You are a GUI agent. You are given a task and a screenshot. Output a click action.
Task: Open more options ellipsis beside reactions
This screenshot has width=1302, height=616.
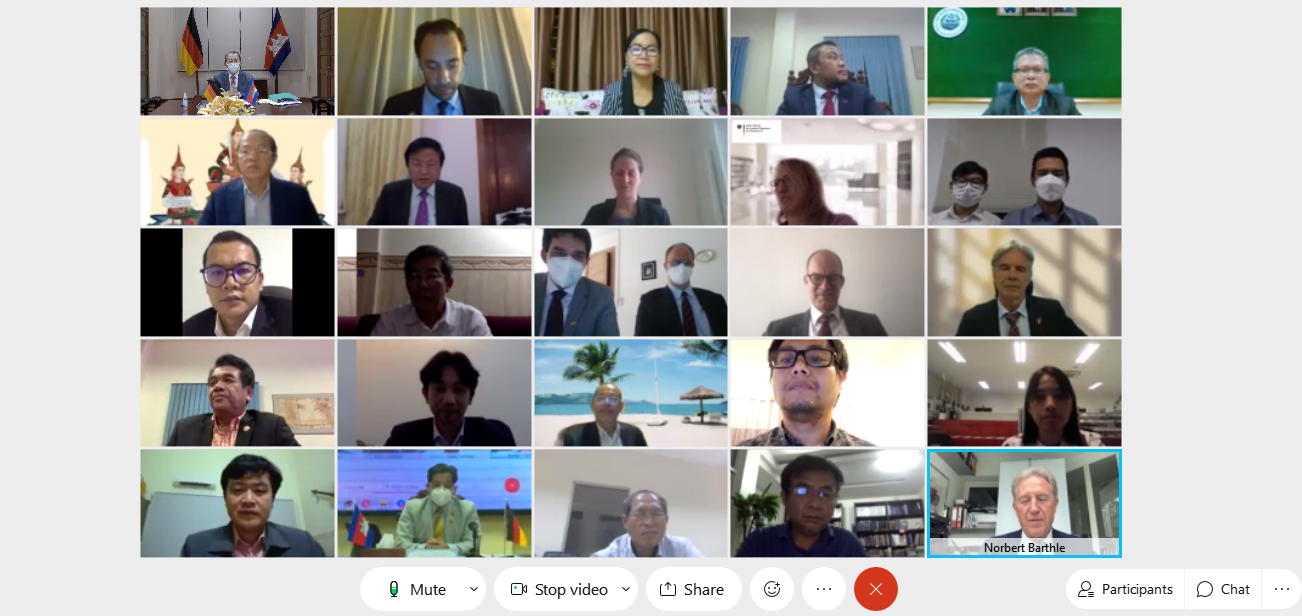824,589
